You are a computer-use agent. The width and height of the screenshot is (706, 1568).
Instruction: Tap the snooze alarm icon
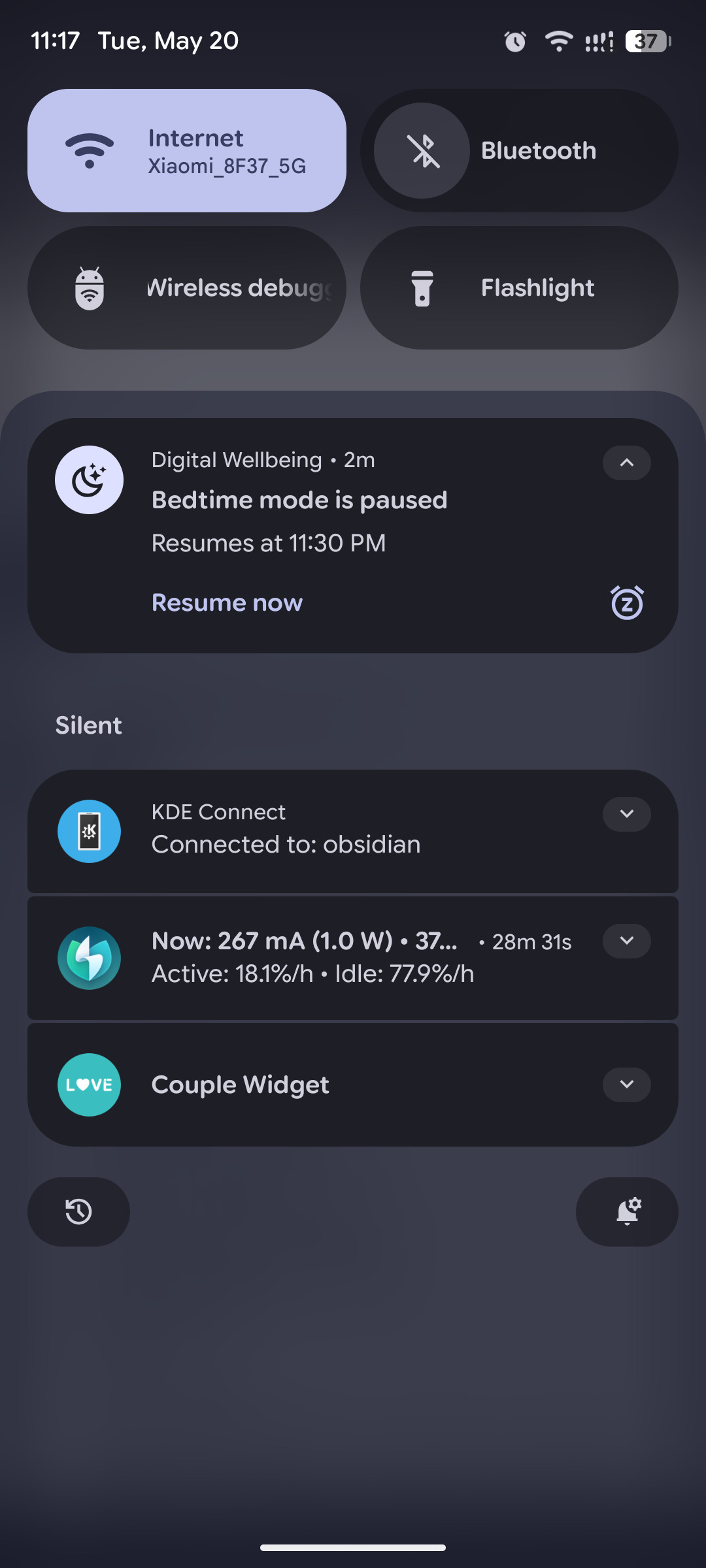(627, 602)
